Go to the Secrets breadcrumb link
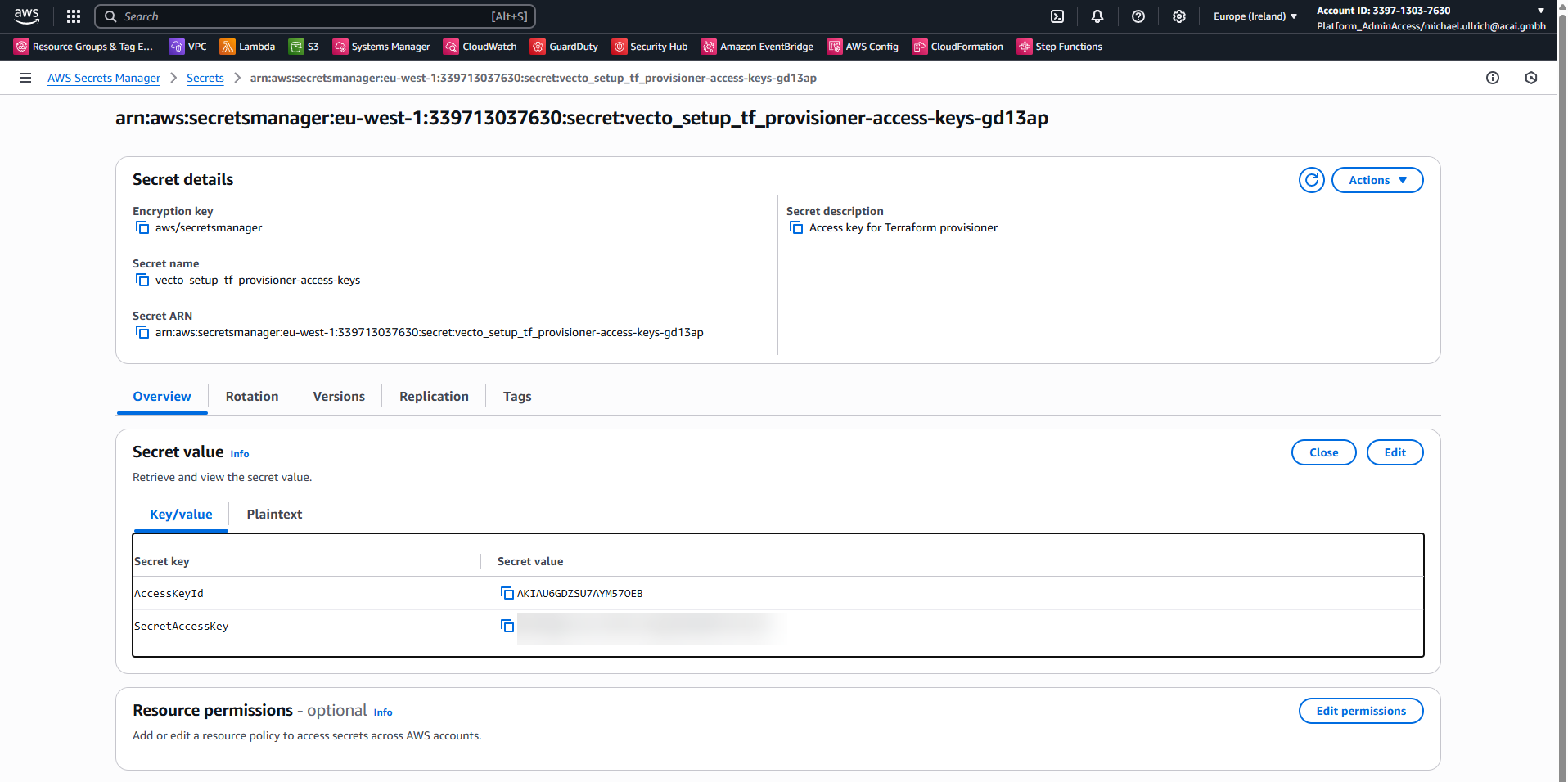The image size is (1568, 782). pyautogui.click(x=205, y=78)
